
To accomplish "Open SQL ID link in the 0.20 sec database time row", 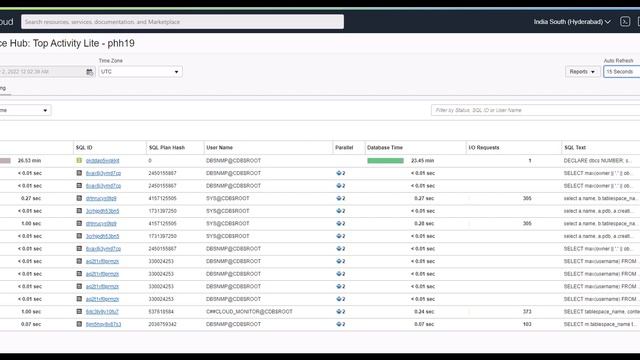I will point(101,224).
